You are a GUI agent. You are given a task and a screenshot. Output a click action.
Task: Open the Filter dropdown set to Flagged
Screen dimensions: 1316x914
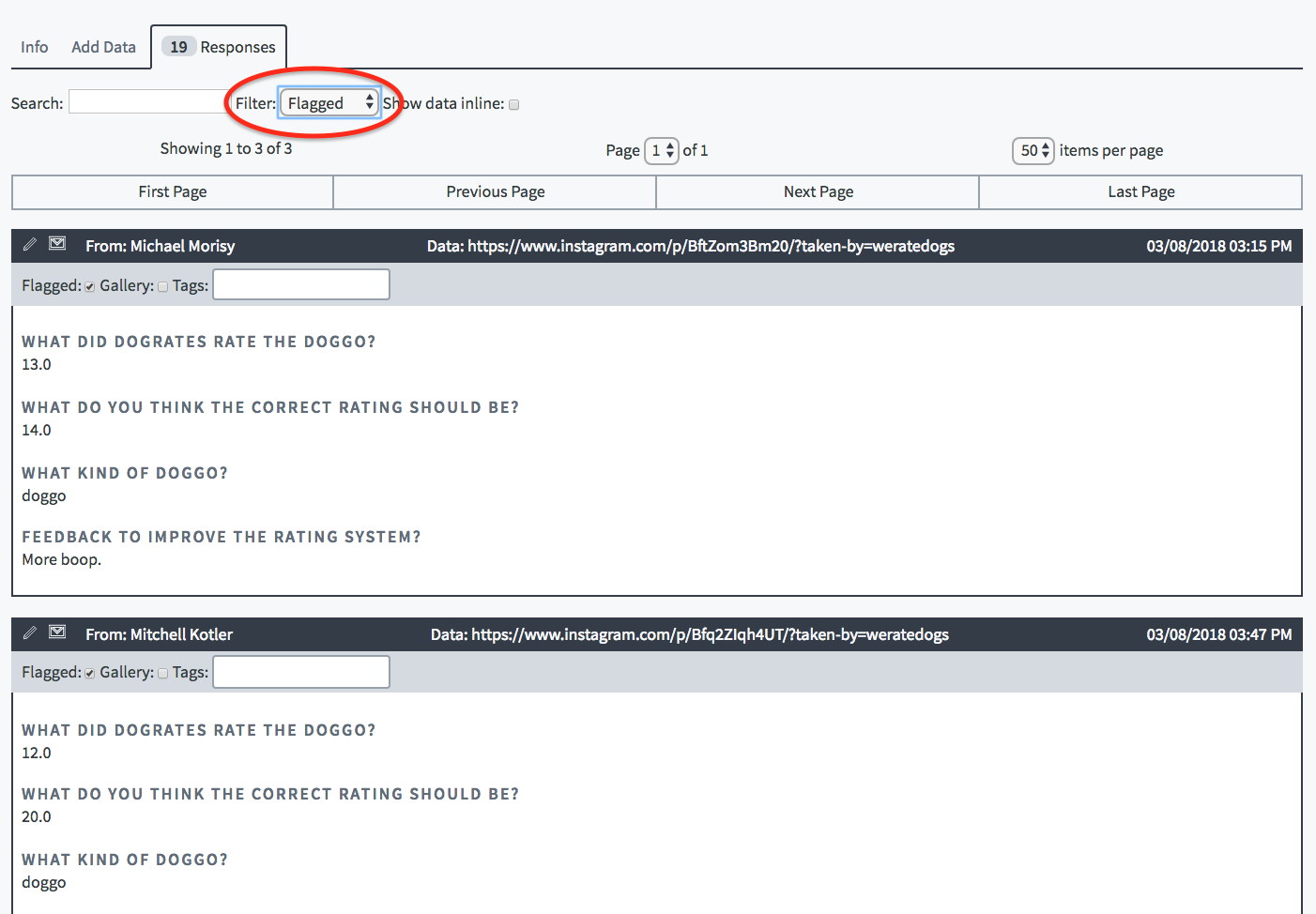pos(329,103)
